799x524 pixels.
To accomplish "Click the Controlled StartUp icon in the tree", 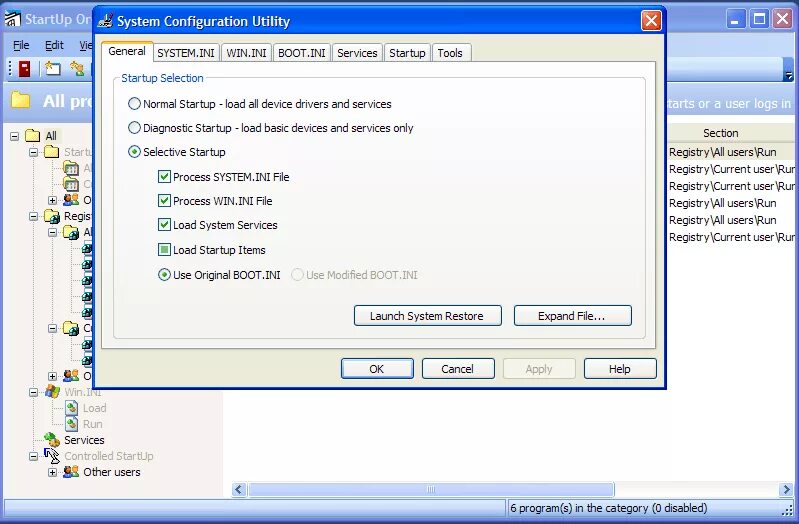I will 51,456.
